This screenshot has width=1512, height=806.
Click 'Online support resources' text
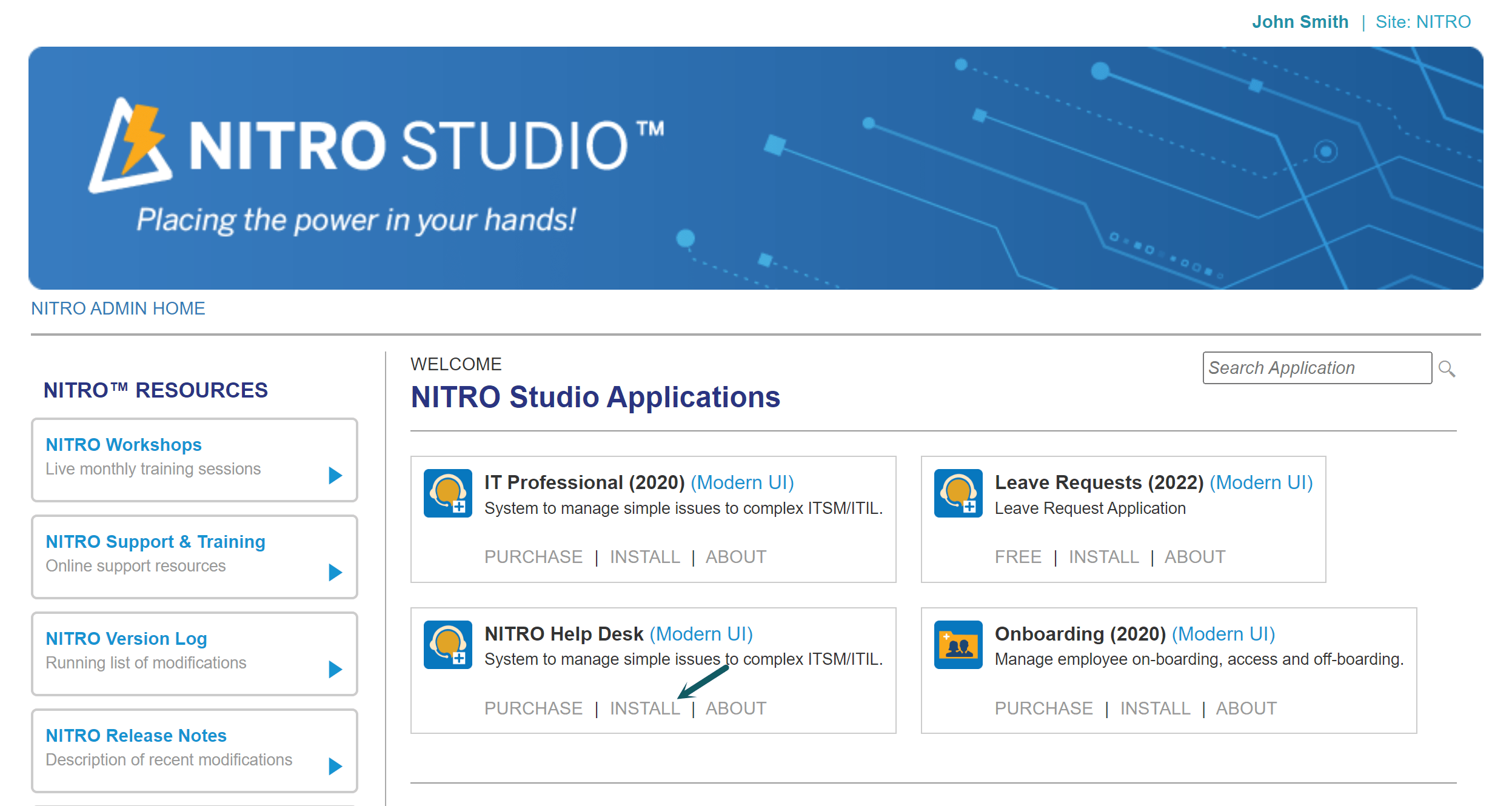(136, 566)
